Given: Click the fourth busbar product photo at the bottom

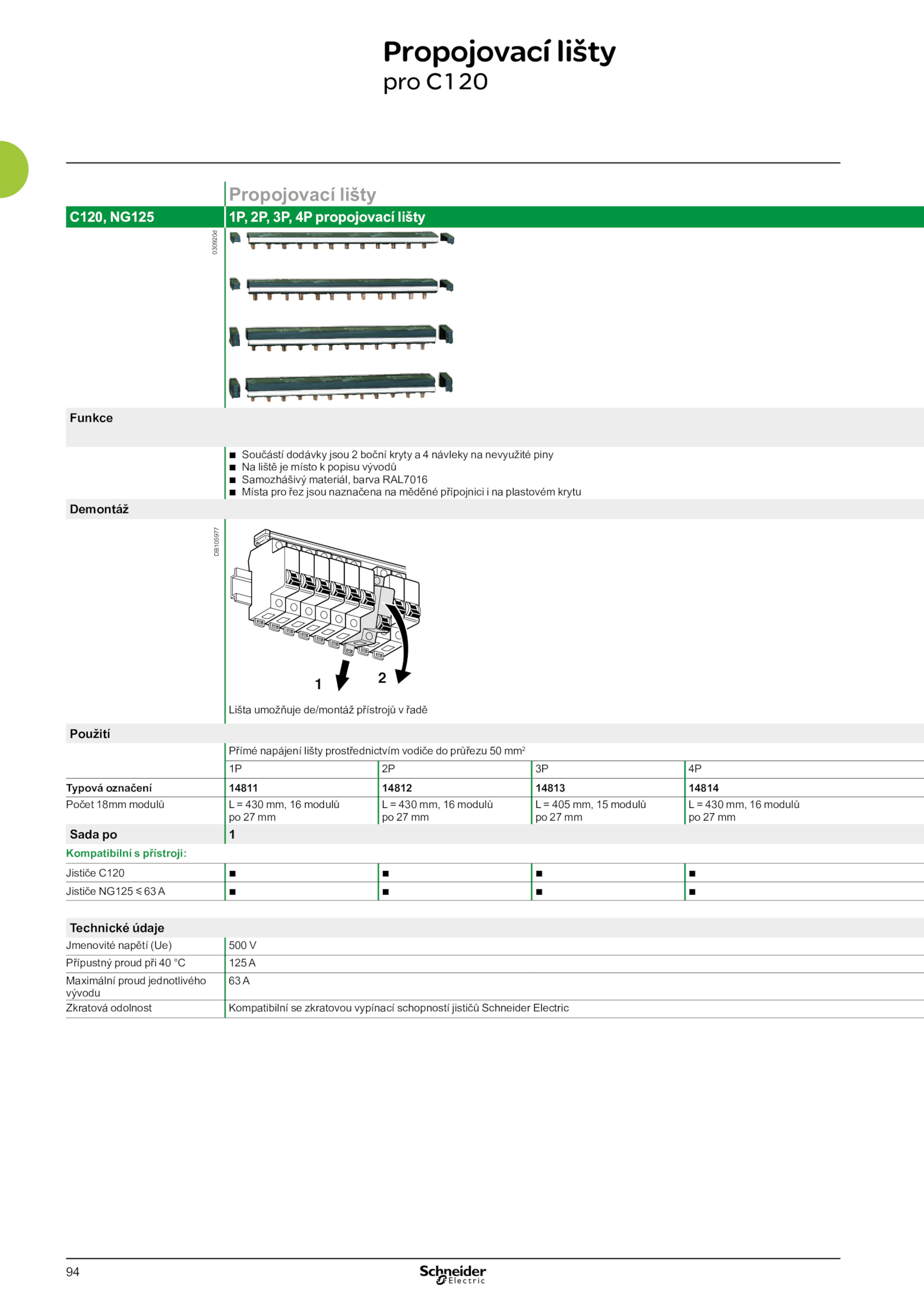Looking at the screenshot, I should pyautogui.click(x=341, y=386).
